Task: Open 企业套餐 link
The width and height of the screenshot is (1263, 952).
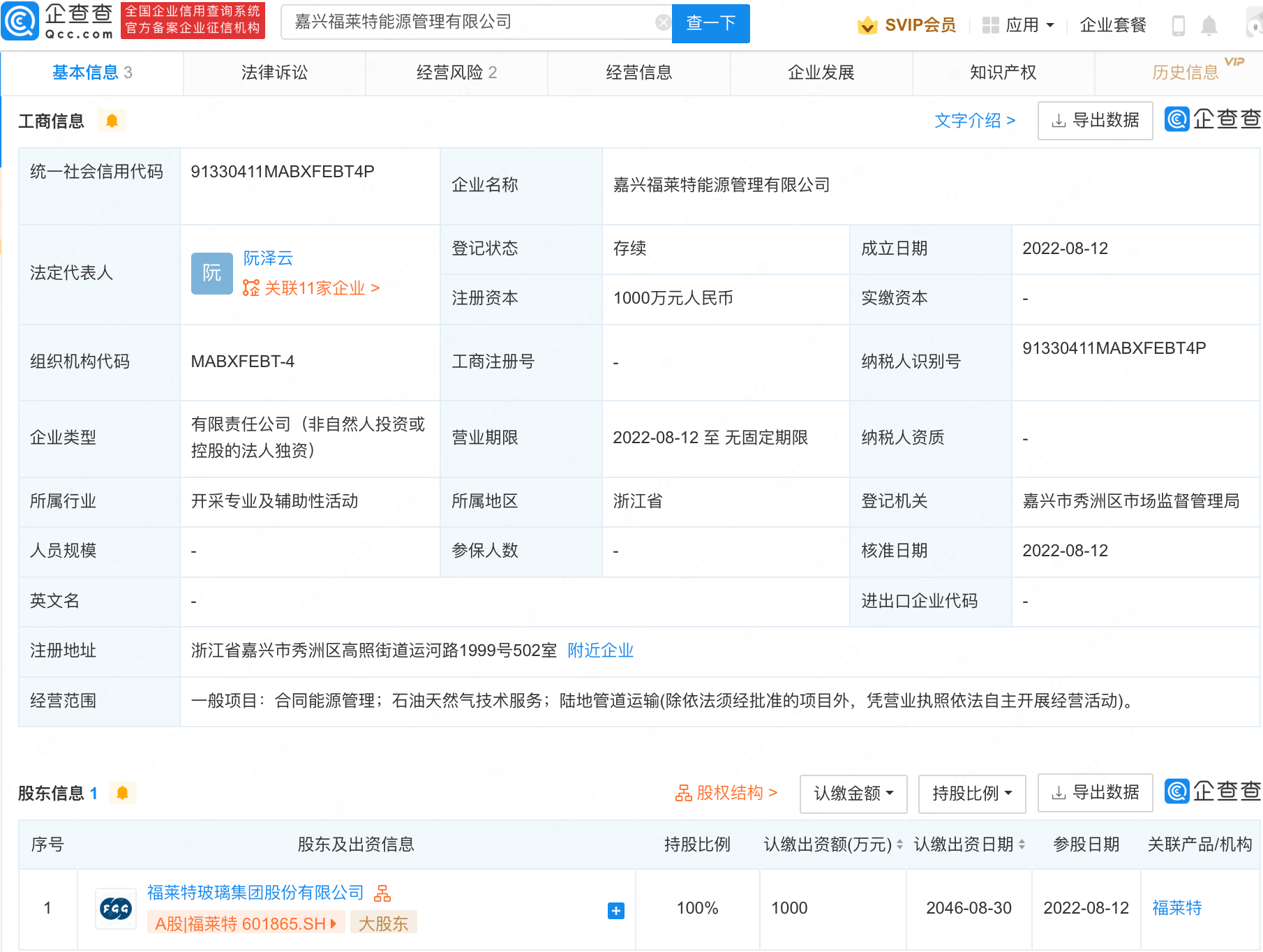Action: (x=1113, y=25)
